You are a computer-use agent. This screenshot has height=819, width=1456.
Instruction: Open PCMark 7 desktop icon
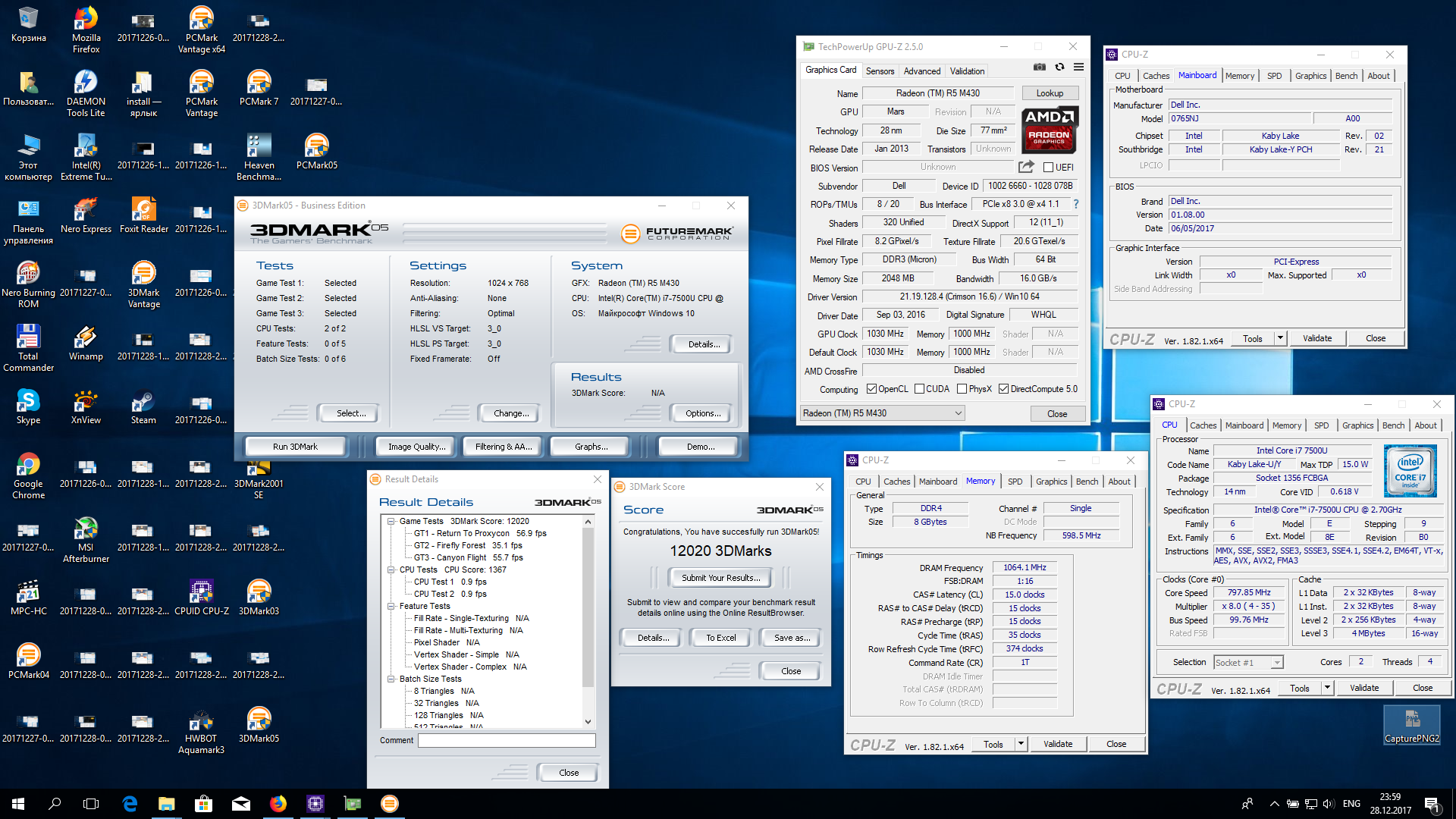click(x=259, y=88)
